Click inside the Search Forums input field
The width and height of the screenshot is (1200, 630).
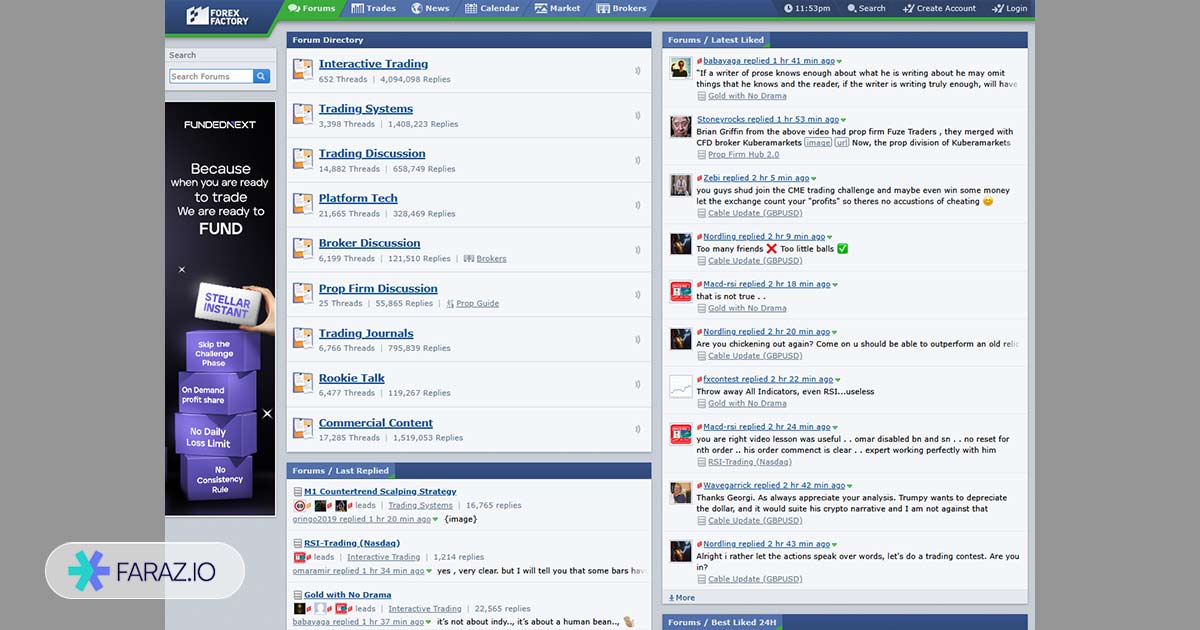click(x=210, y=76)
